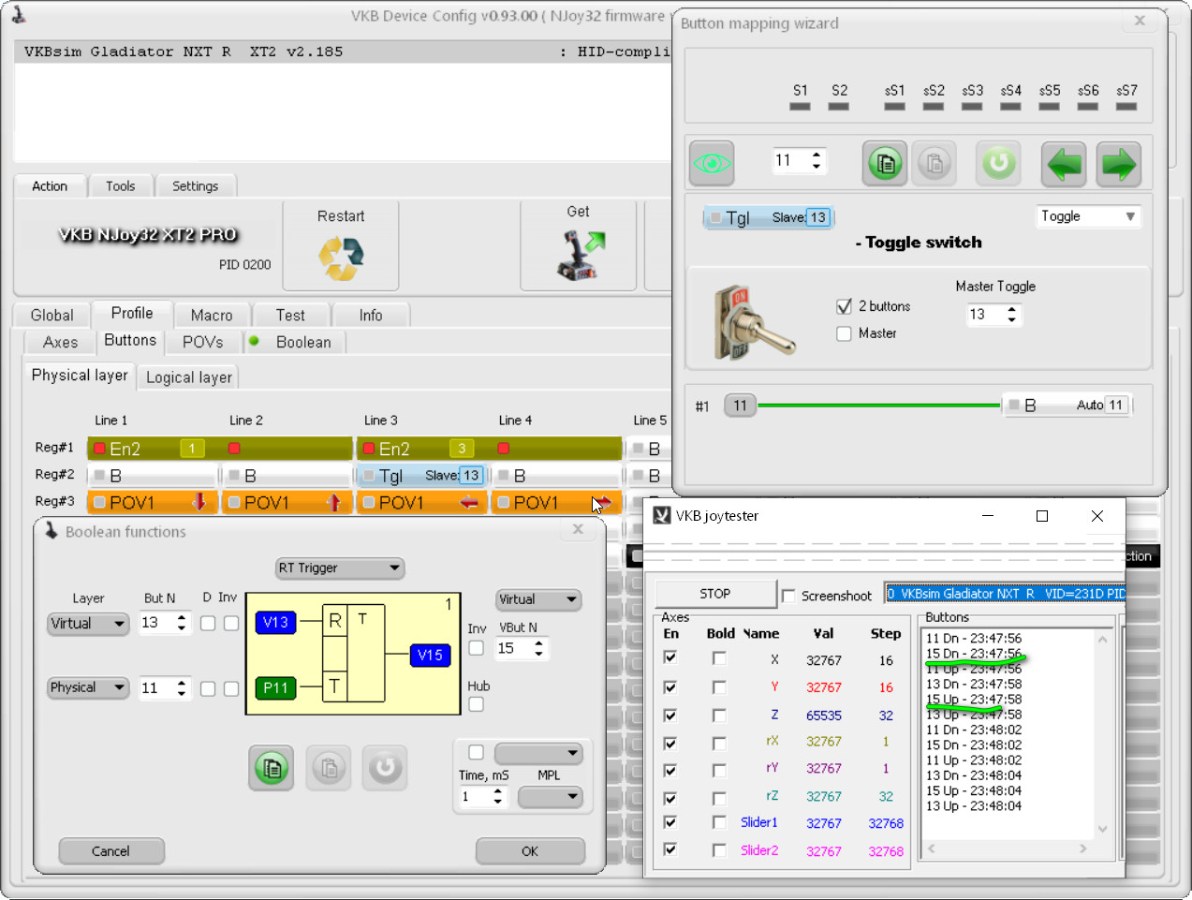Select the En2 cell in Reg#1 Line 3
This screenshot has height=900, width=1192.
(x=422, y=448)
